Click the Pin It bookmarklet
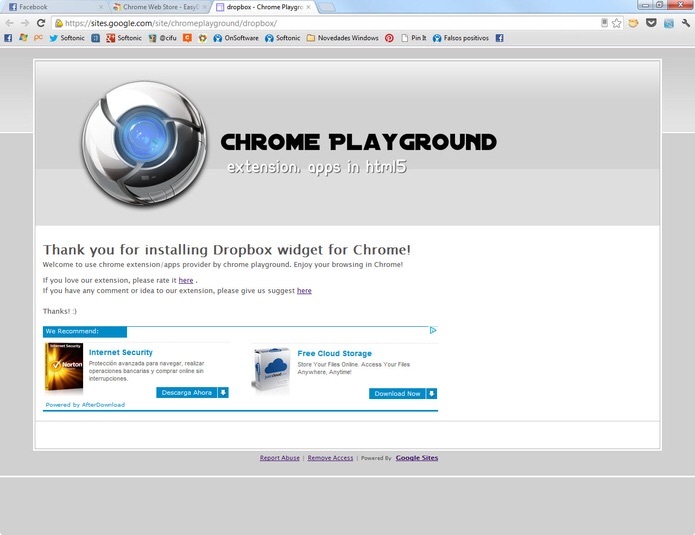 click(x=414, y=38)
